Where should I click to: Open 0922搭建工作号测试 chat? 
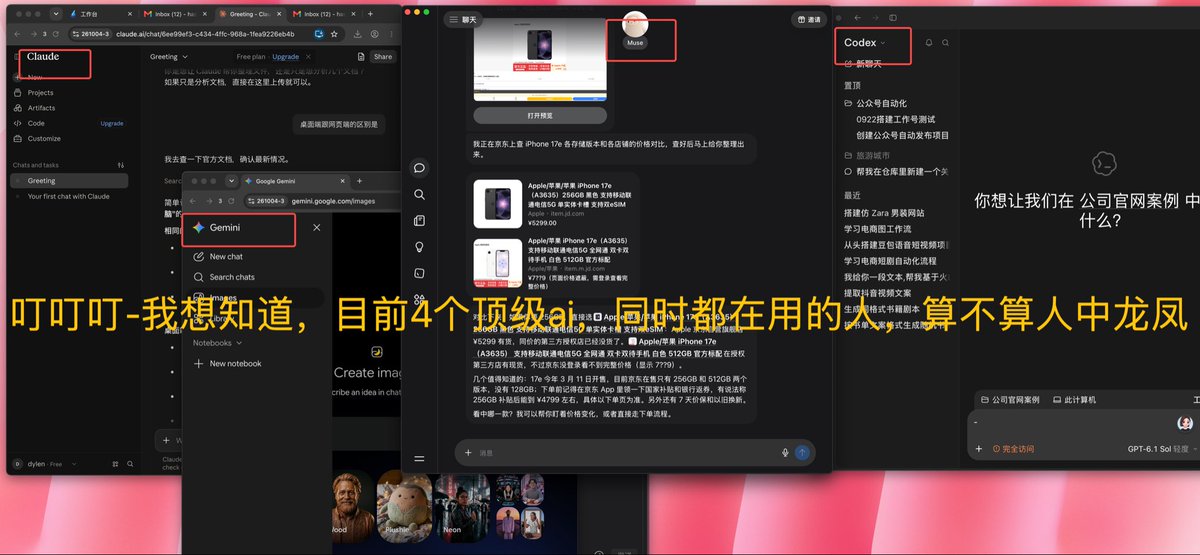point(896,119)
